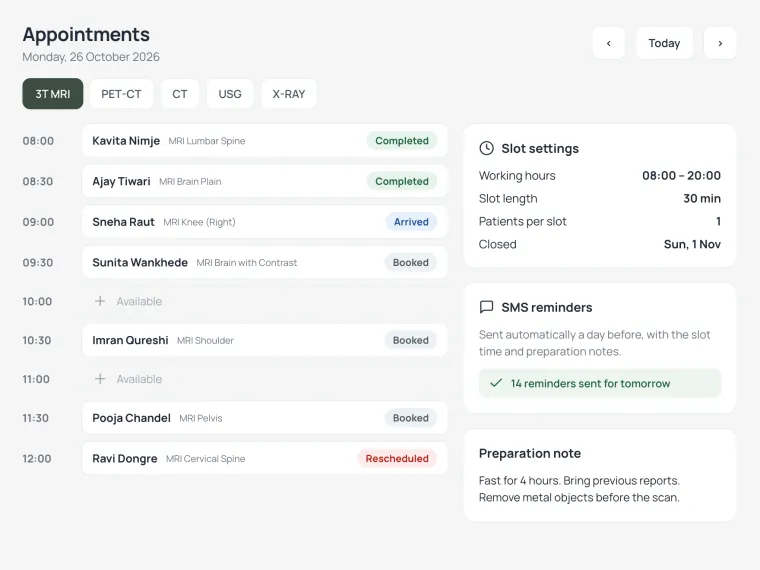
Task: Open Imran Qureshi's appointment
Action: [x=265, y=340]
